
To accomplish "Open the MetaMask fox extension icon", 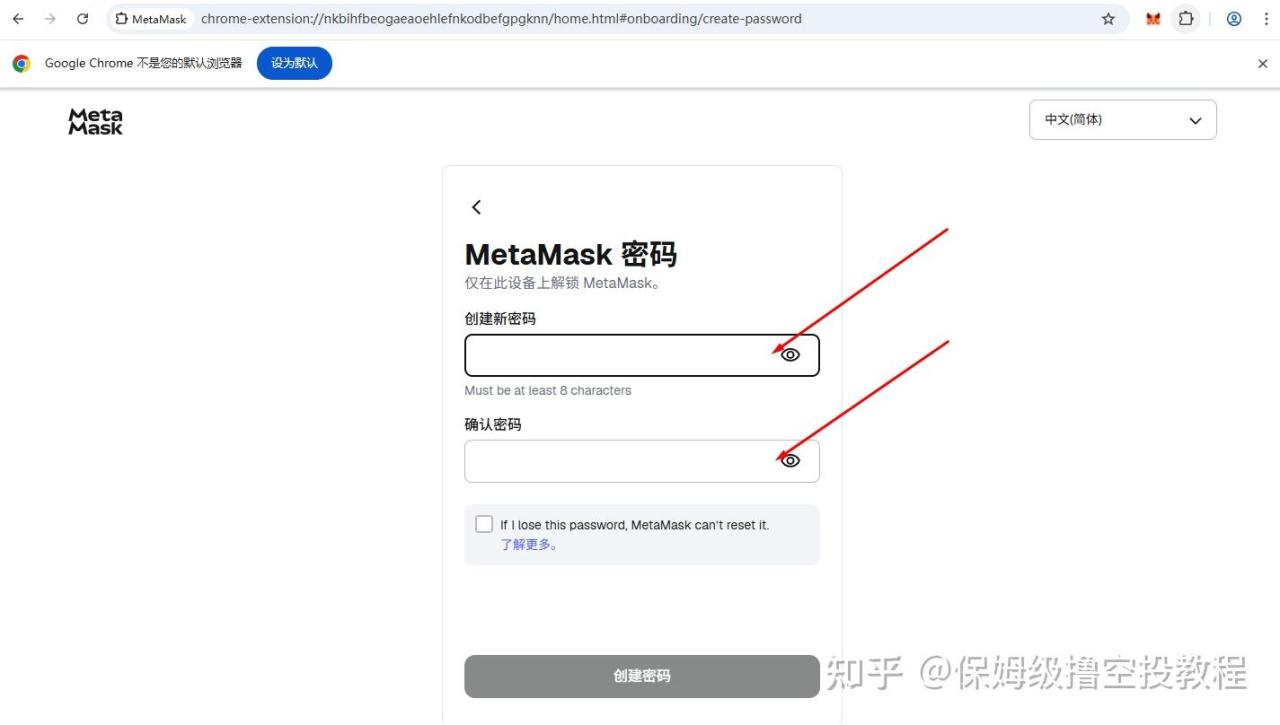I will [1153, 19].
